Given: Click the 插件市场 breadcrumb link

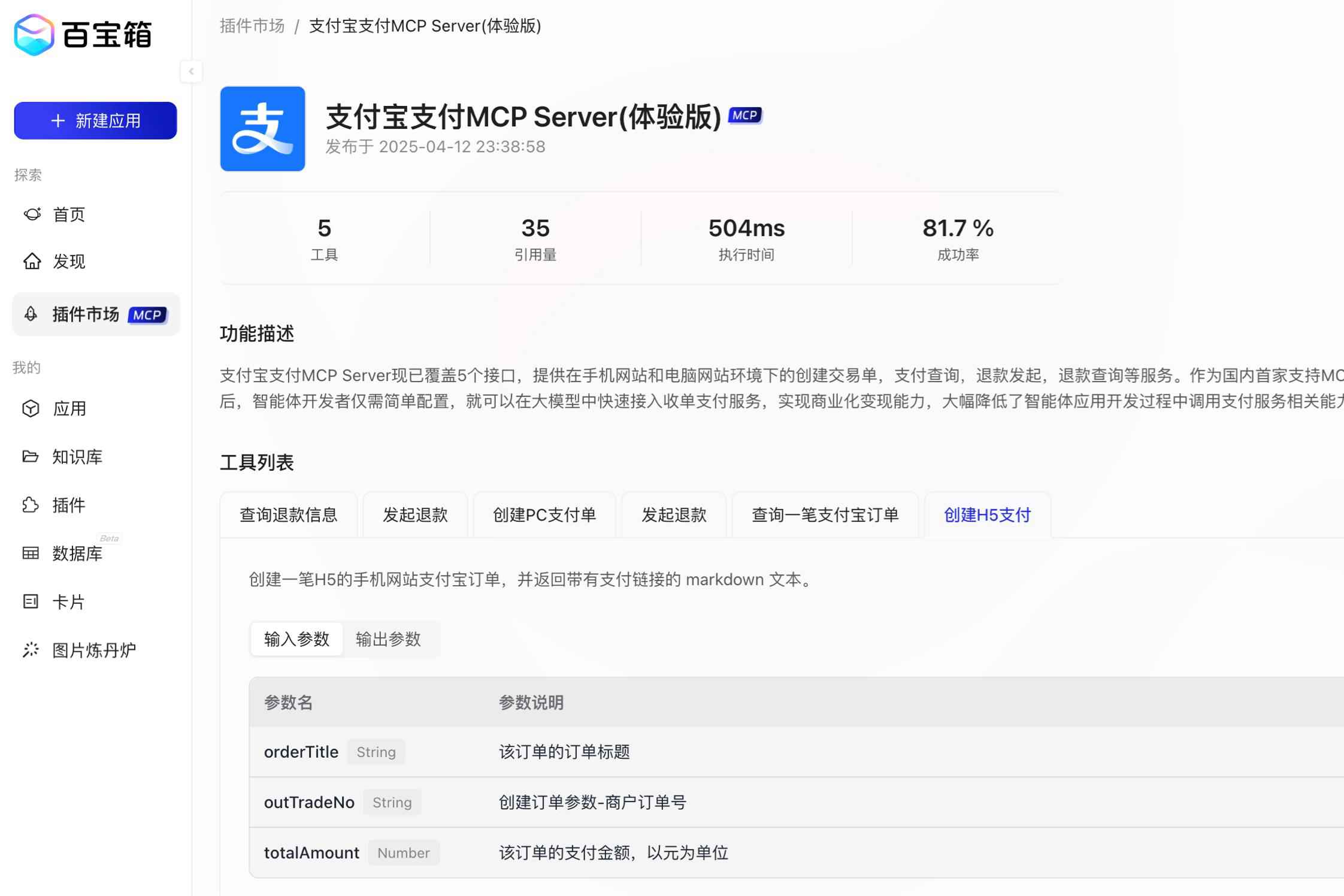Looking at the screenshot, I should 252,26.
